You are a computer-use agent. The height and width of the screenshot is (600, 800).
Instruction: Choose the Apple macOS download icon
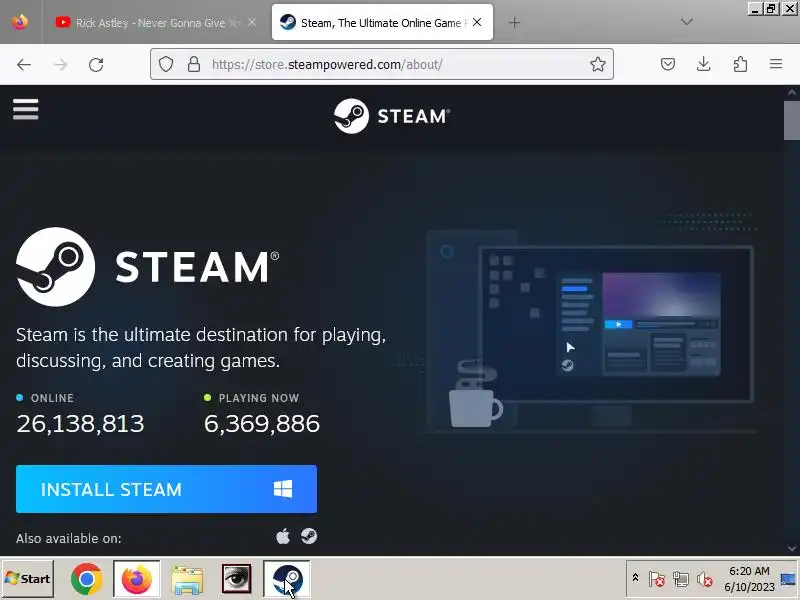[283, 537]
